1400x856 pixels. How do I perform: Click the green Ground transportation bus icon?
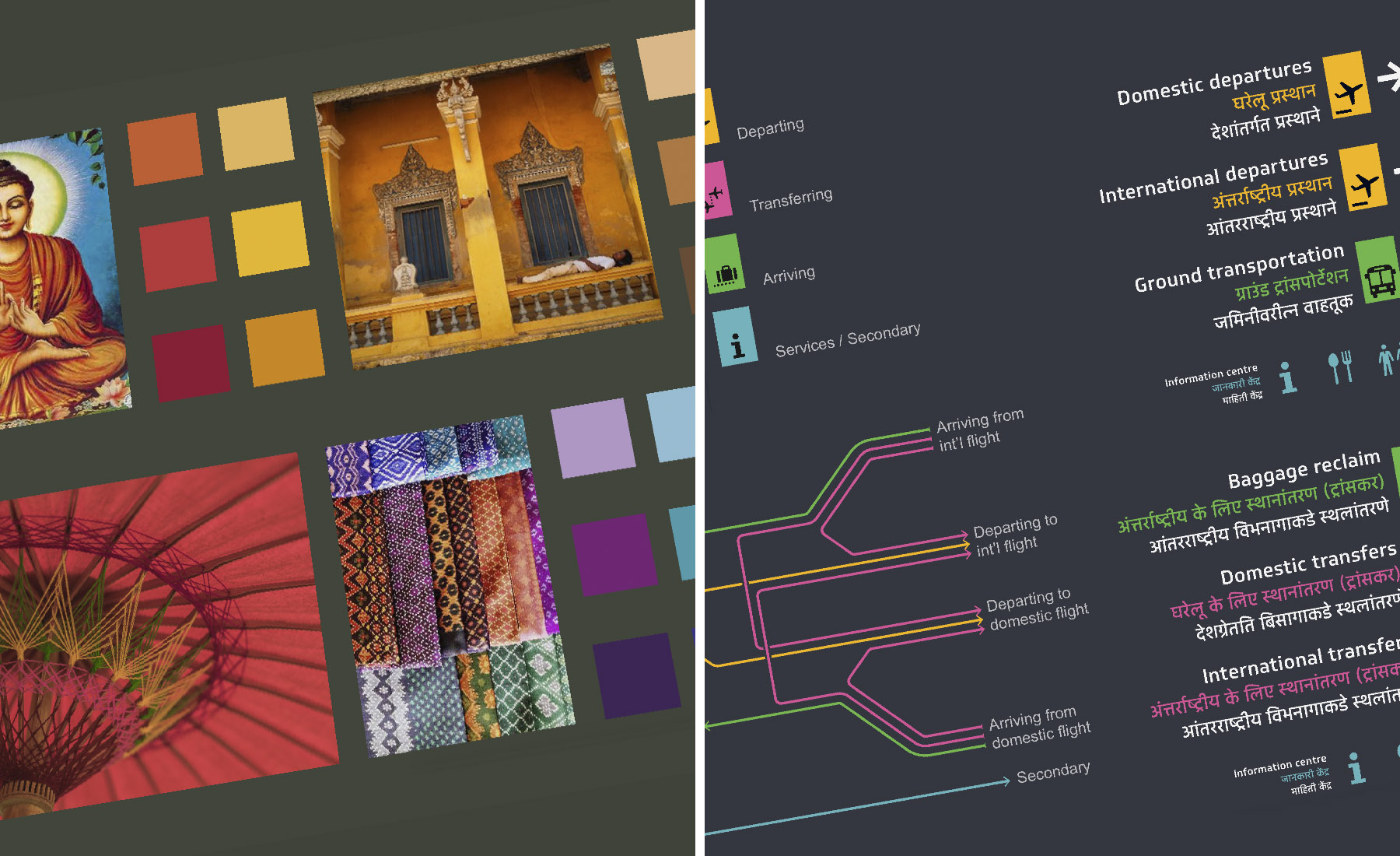[x=1378, y=270]
